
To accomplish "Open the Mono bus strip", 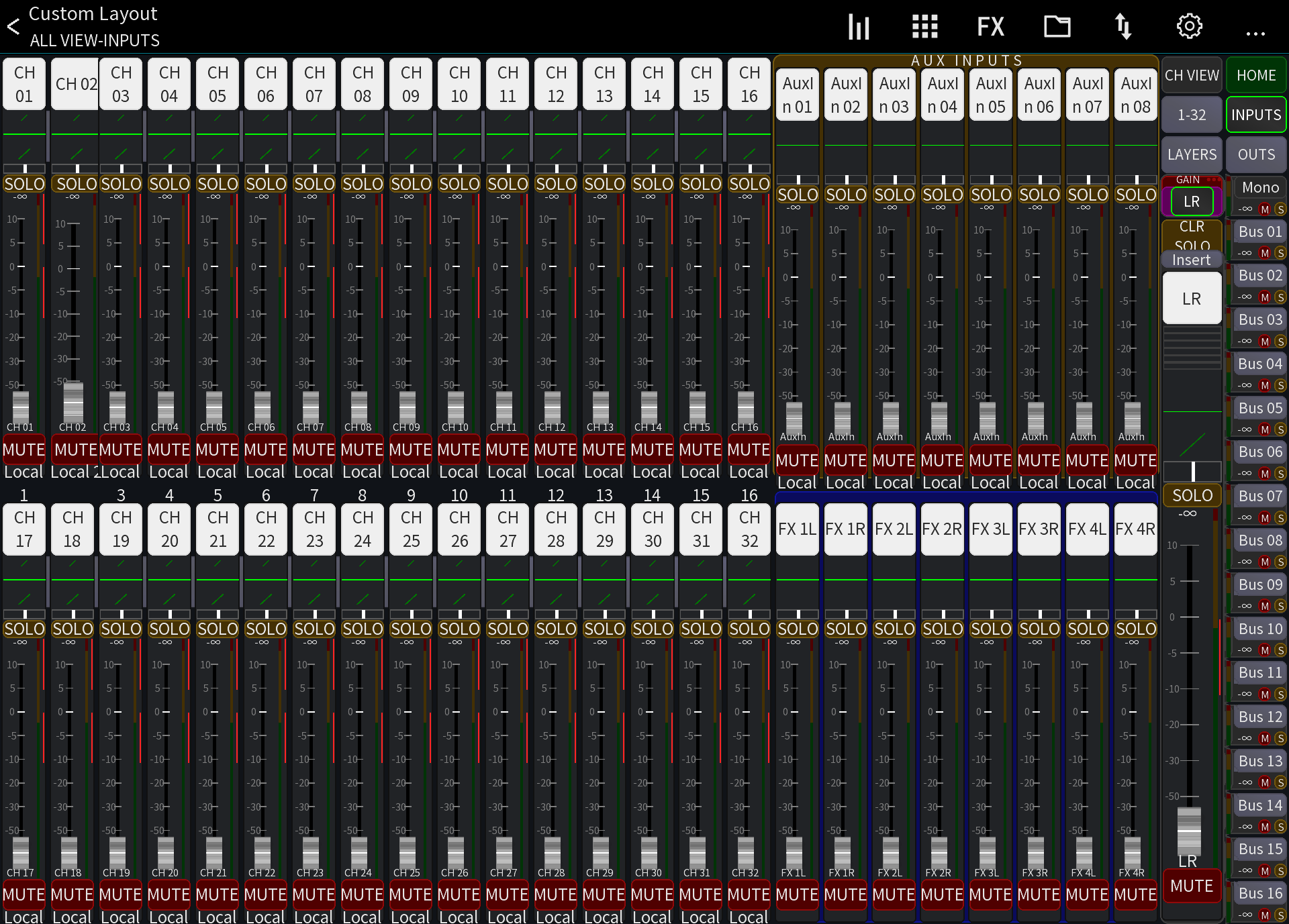I will tap(1260, 187).
